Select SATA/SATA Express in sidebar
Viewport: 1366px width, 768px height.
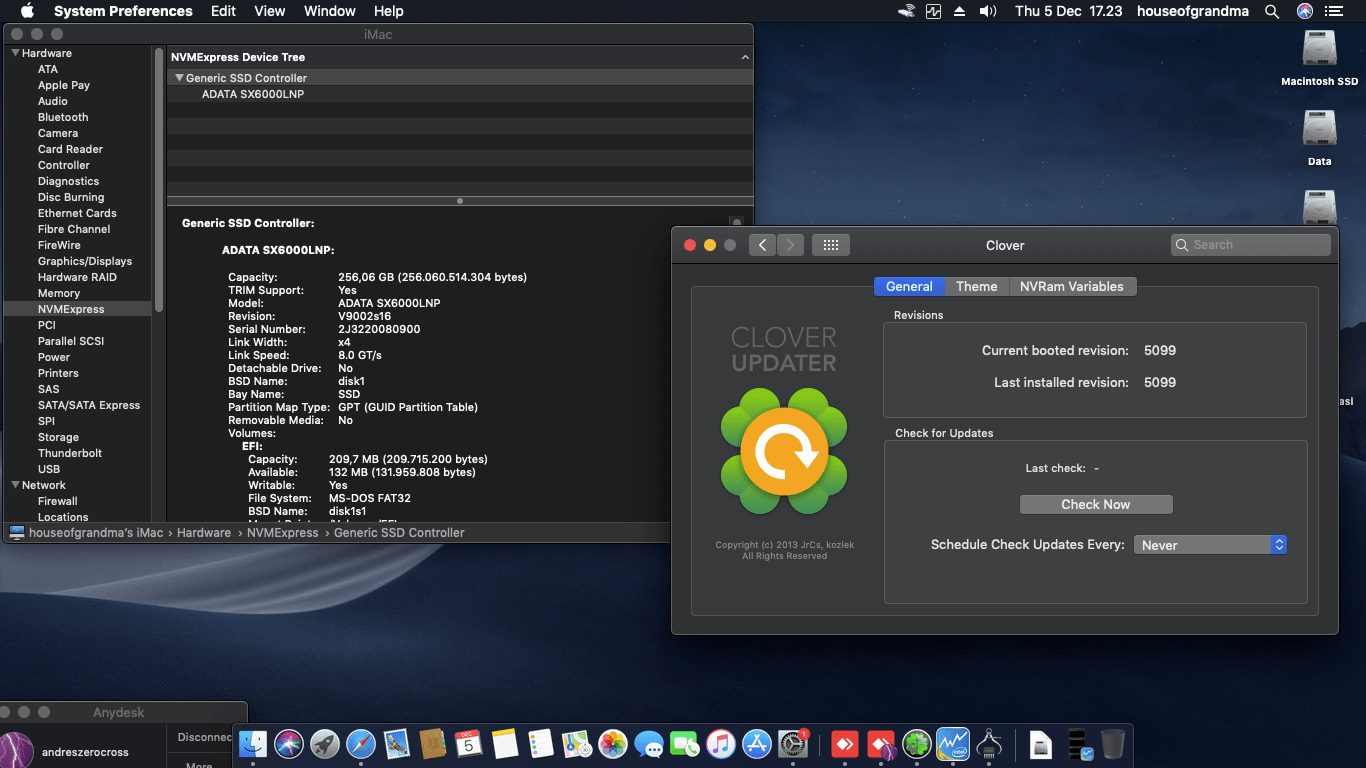[89, 405]
